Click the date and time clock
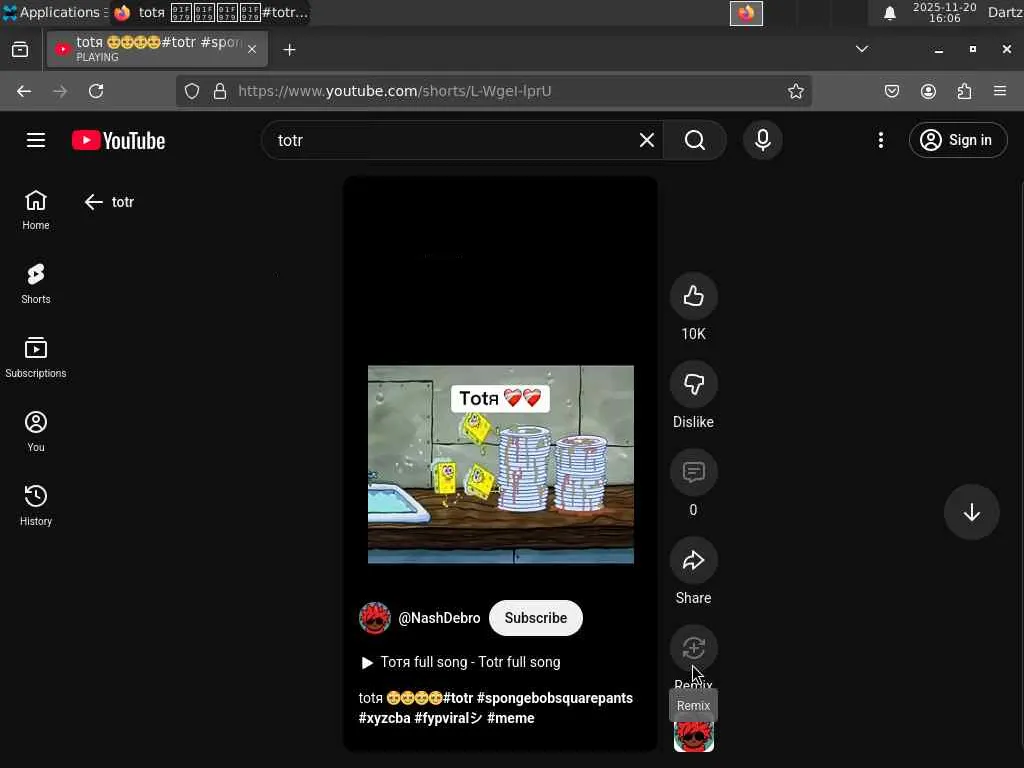Viewport: 1024px width, 768px height. click(x=944, y=12)
